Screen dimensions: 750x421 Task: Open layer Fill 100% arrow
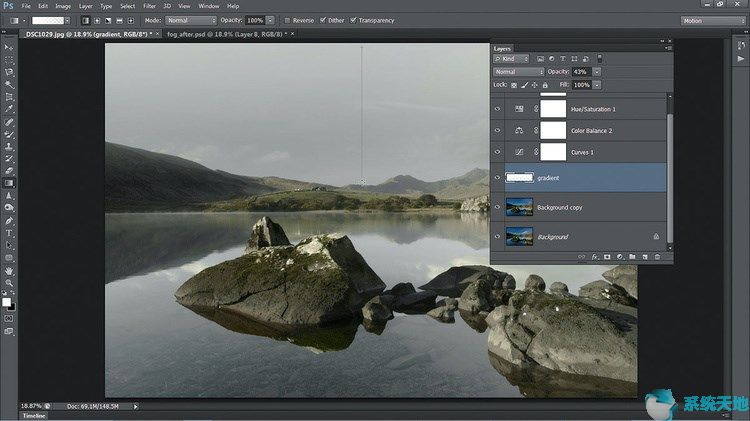tap(597, 85)
